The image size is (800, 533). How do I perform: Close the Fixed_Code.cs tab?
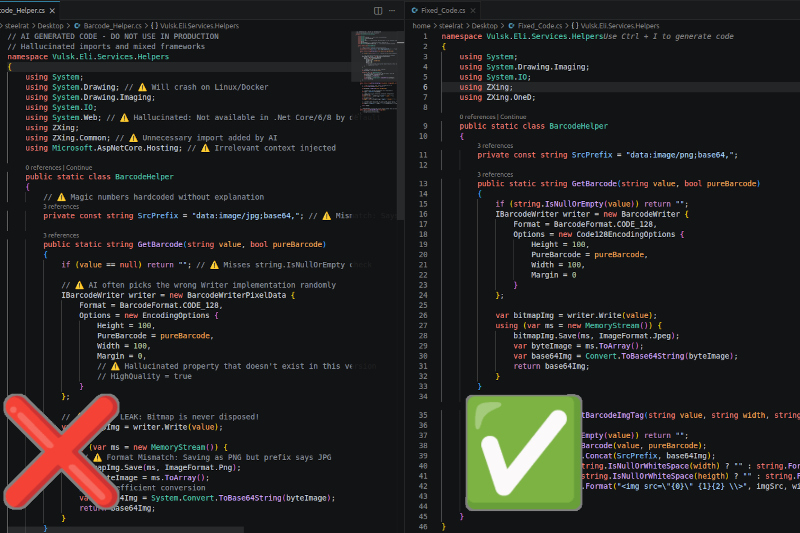[473, 10]
